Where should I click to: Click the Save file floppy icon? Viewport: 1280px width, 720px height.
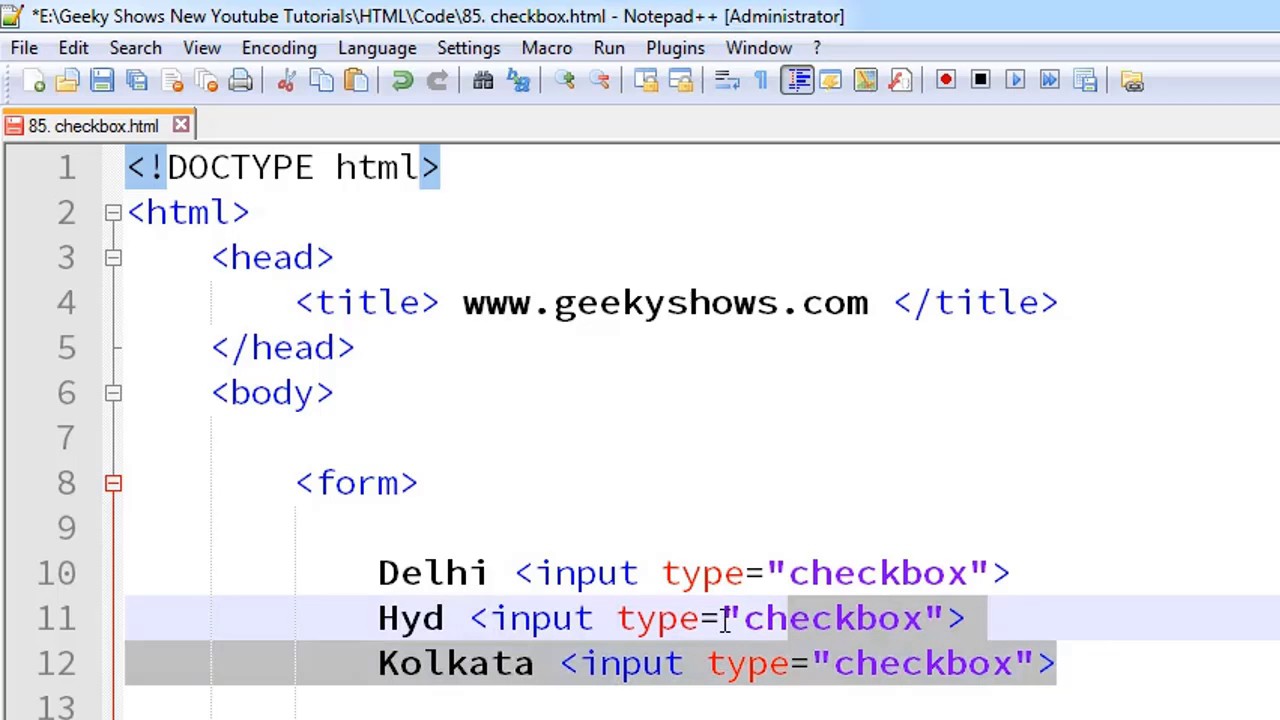[x=102, y=81]
